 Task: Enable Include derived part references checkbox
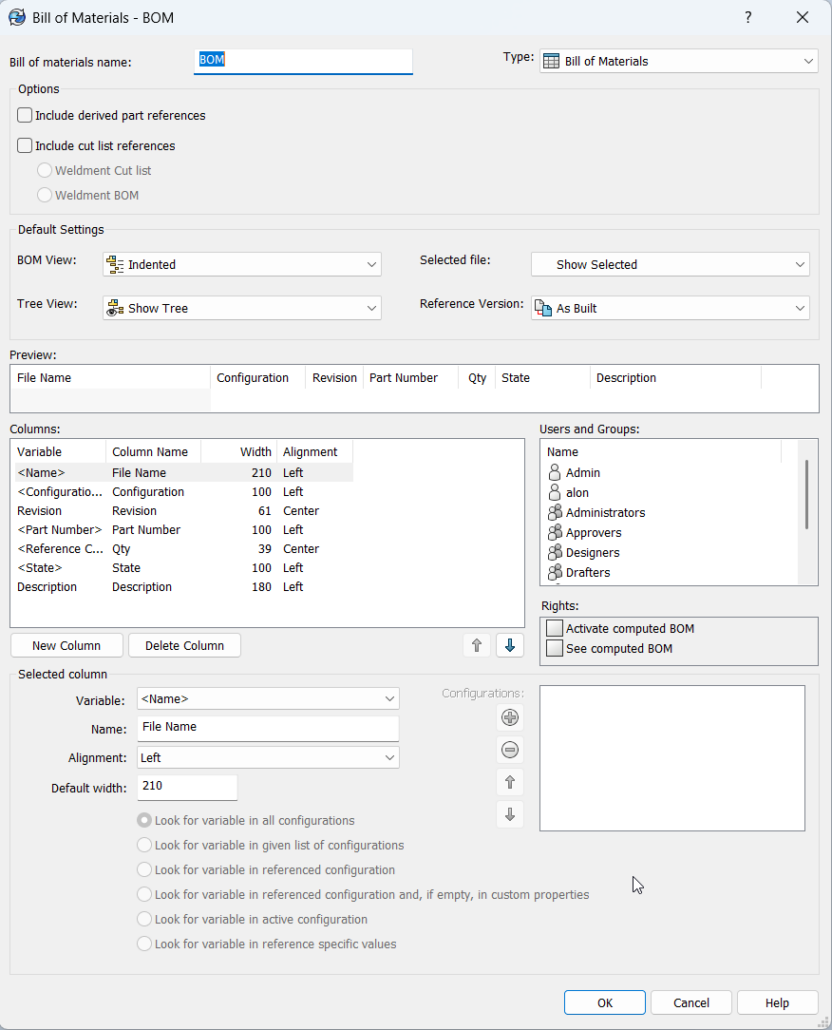[x=25, y=115]
